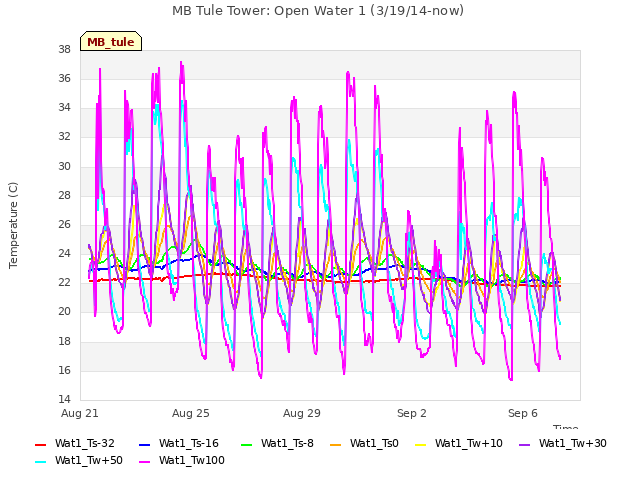The image size is (640, 480).
Task: Click the Temperature (C) axis label
Action: [13, 225]
